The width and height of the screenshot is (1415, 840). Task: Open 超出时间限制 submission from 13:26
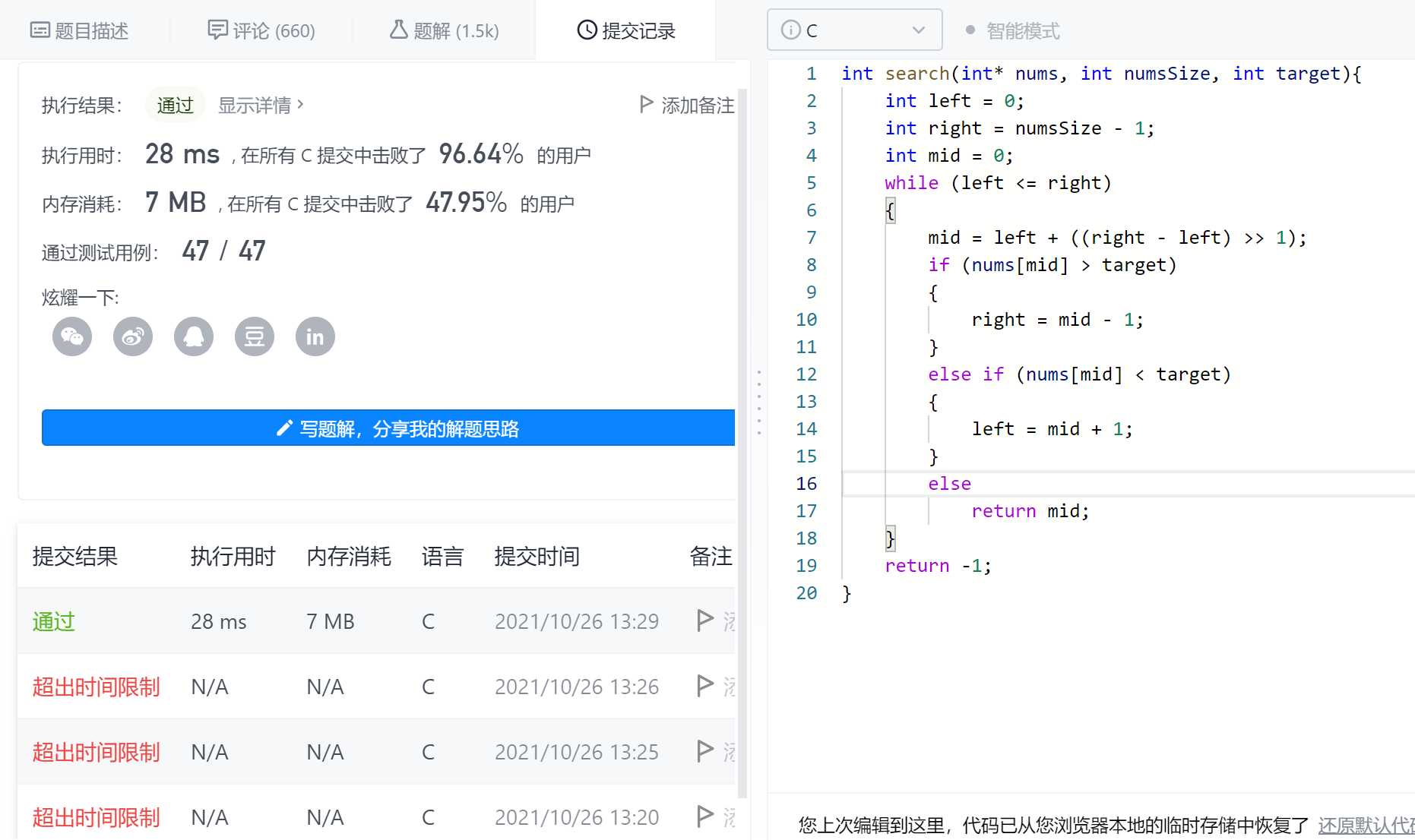pyautogui.click(x=96, y=687)
